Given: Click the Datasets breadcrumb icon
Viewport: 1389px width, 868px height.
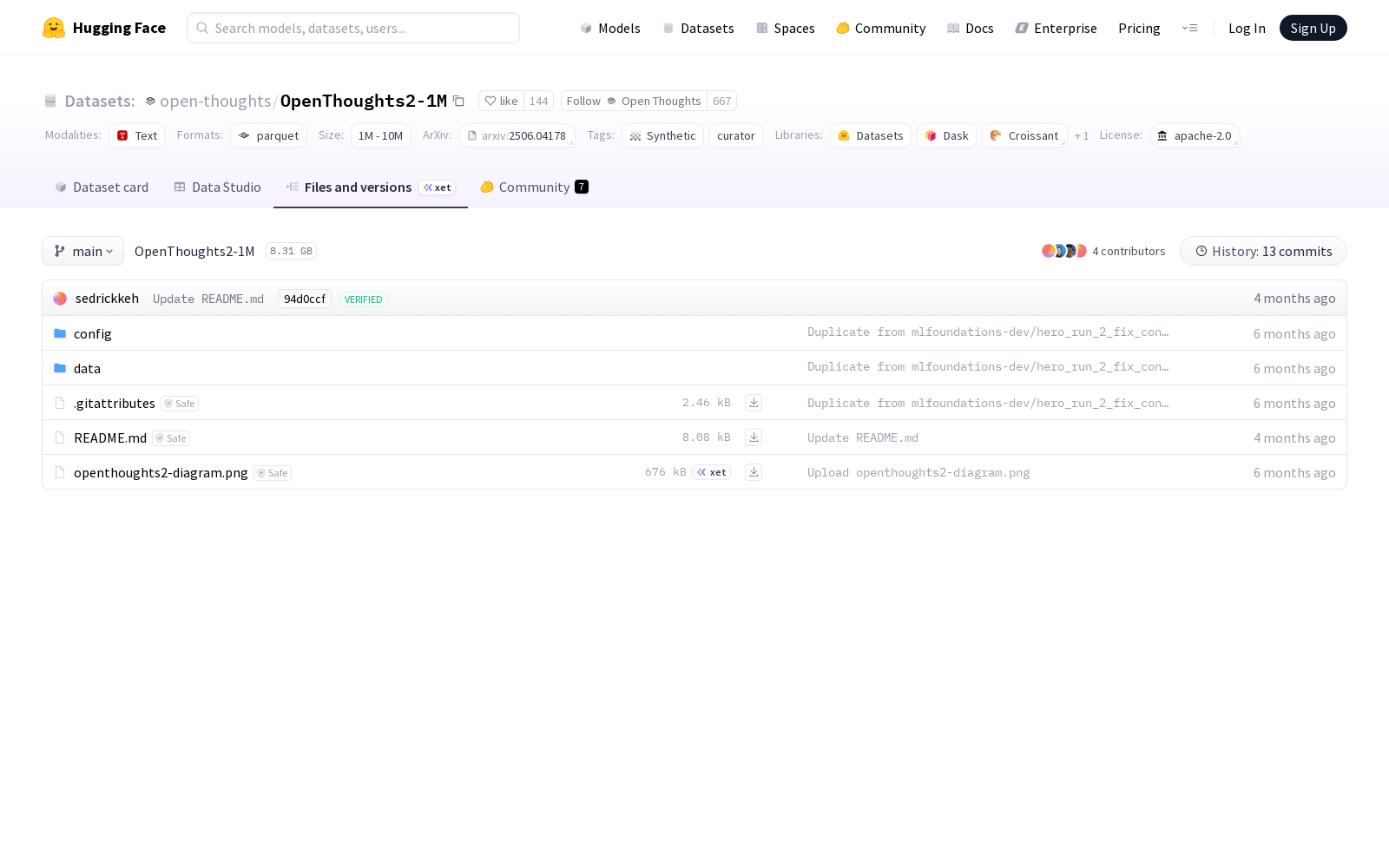Looking at the screenshot, I should (50, 101).
